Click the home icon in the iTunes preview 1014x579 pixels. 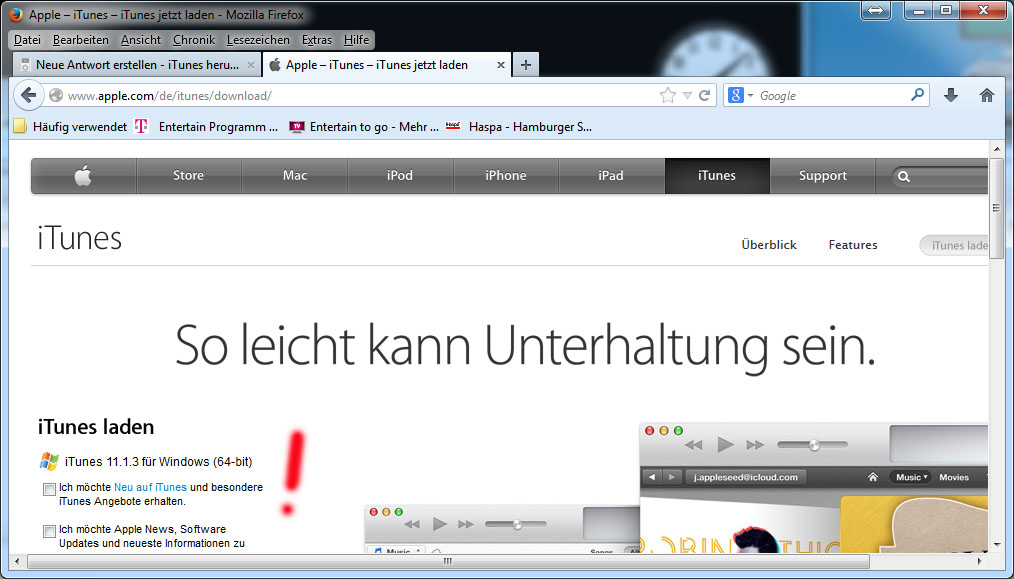coord(873,477)
